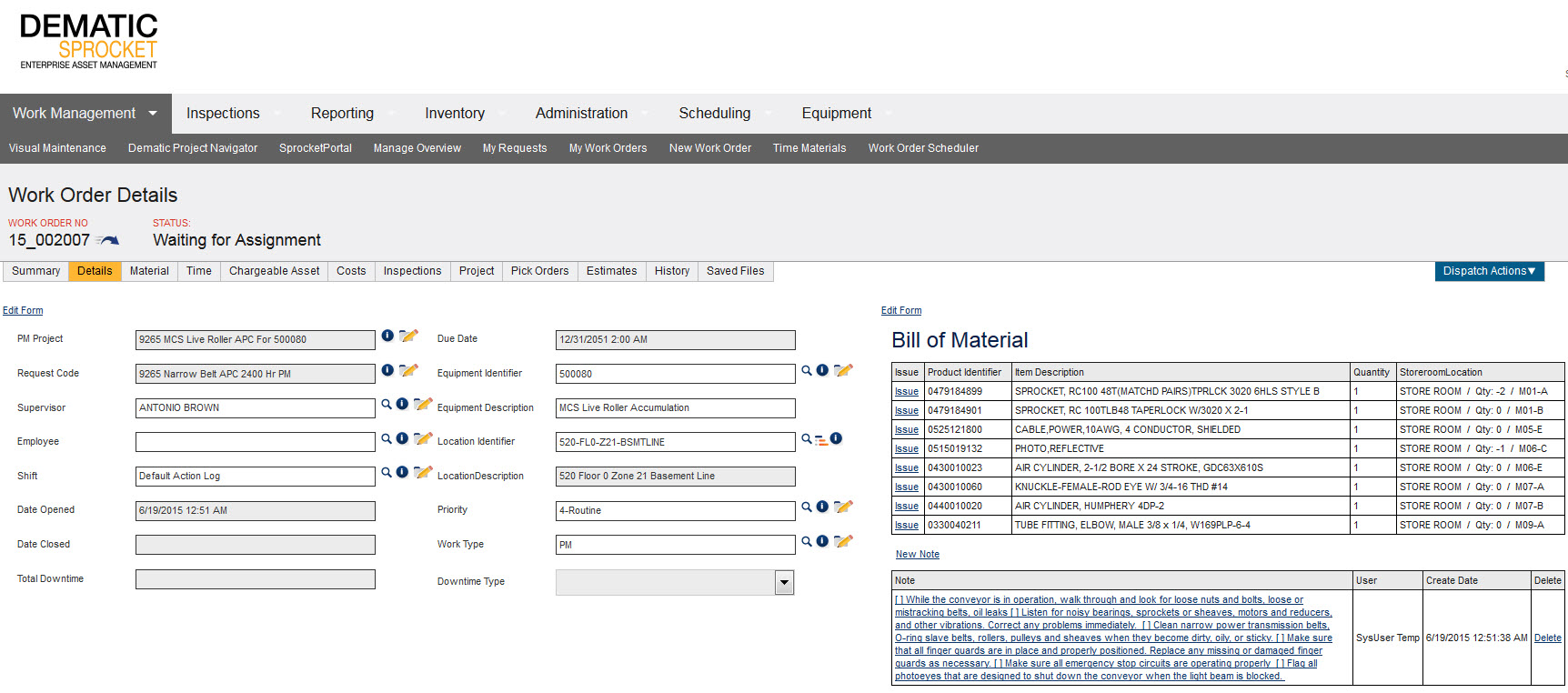1568x693 pixels.
Task: Open the Inventory menu
Action: [x=455, y=114]
